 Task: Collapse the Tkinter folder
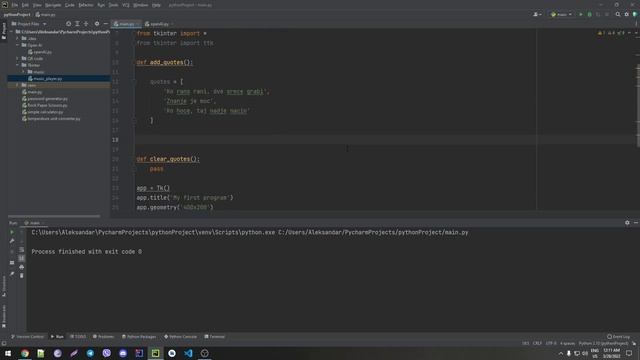coord(18,65)
